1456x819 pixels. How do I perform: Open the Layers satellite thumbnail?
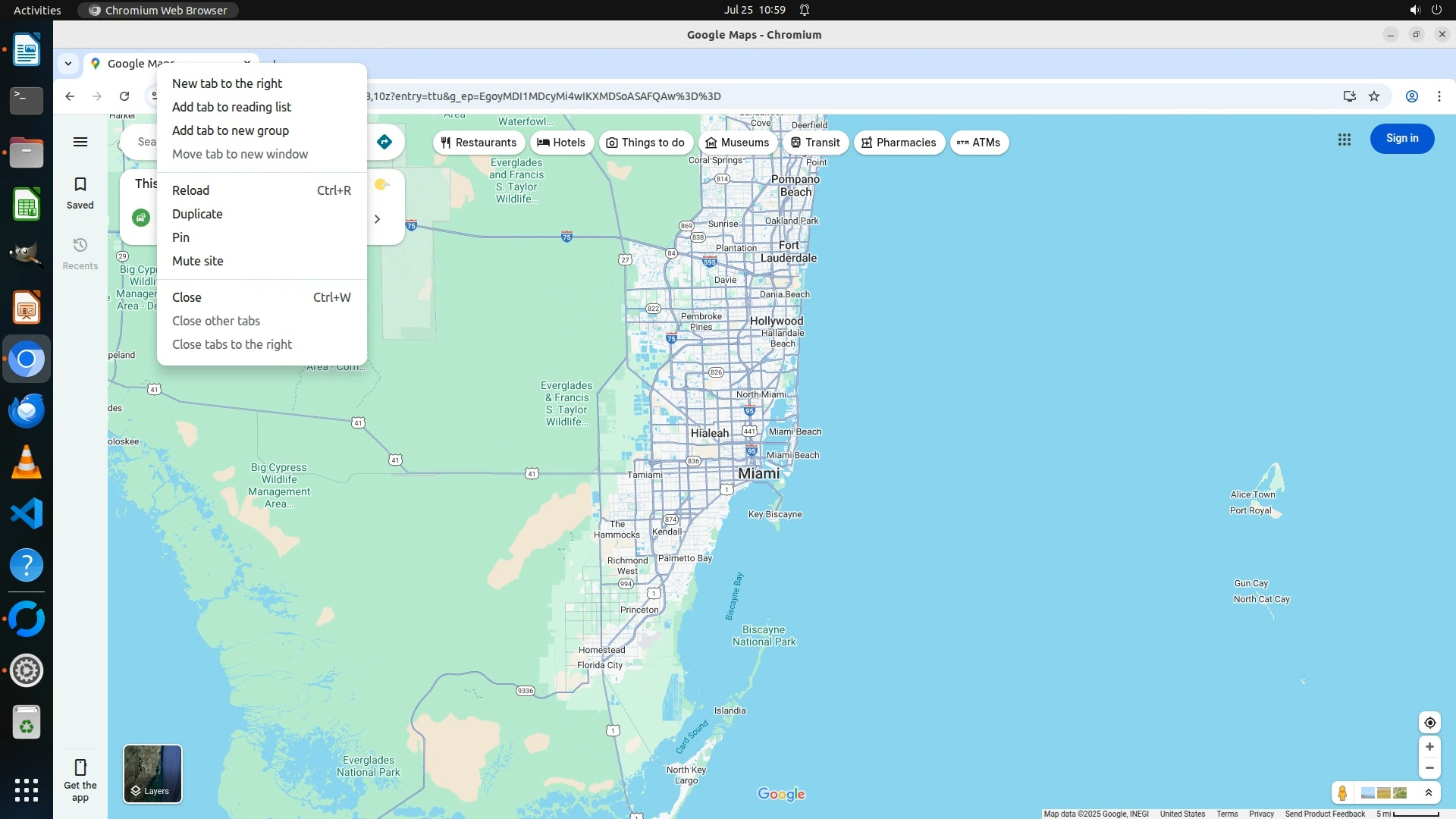[152, 773]
